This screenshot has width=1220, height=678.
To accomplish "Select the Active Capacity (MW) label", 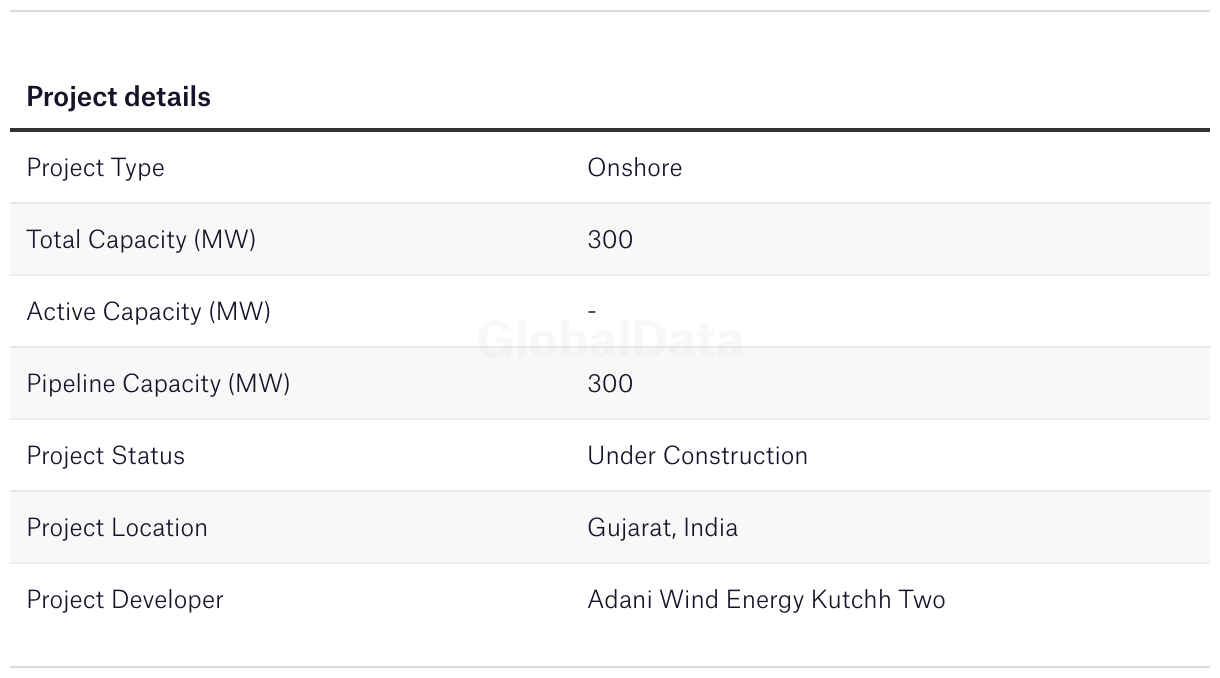I will tap(148, 312).
